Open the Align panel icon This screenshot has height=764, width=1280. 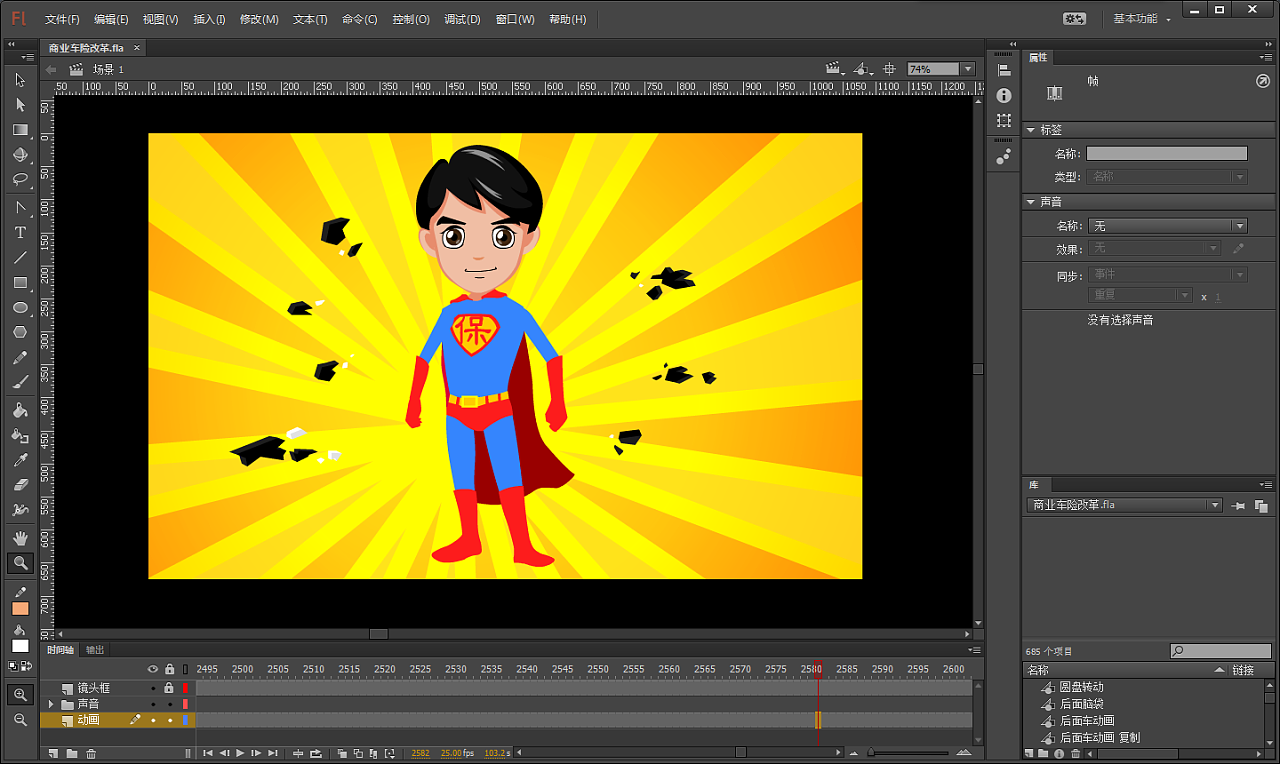(1004, 70)
